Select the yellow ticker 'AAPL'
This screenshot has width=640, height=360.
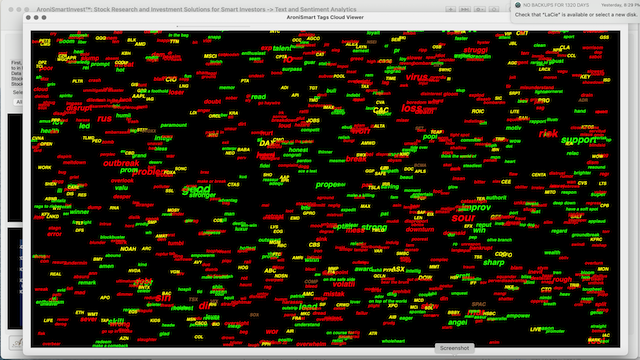click(139, 96)
